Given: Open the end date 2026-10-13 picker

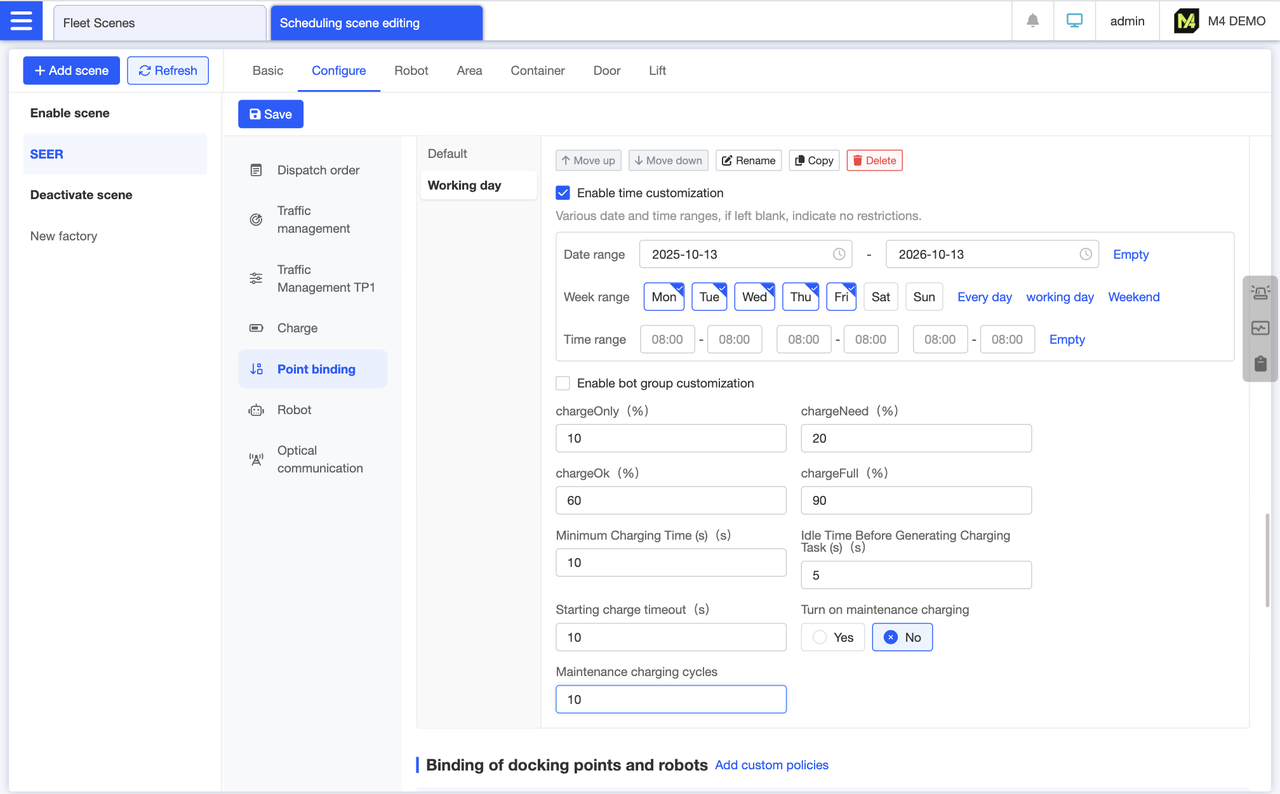Looking at the screenshot, I should click(x=992, y=254).
